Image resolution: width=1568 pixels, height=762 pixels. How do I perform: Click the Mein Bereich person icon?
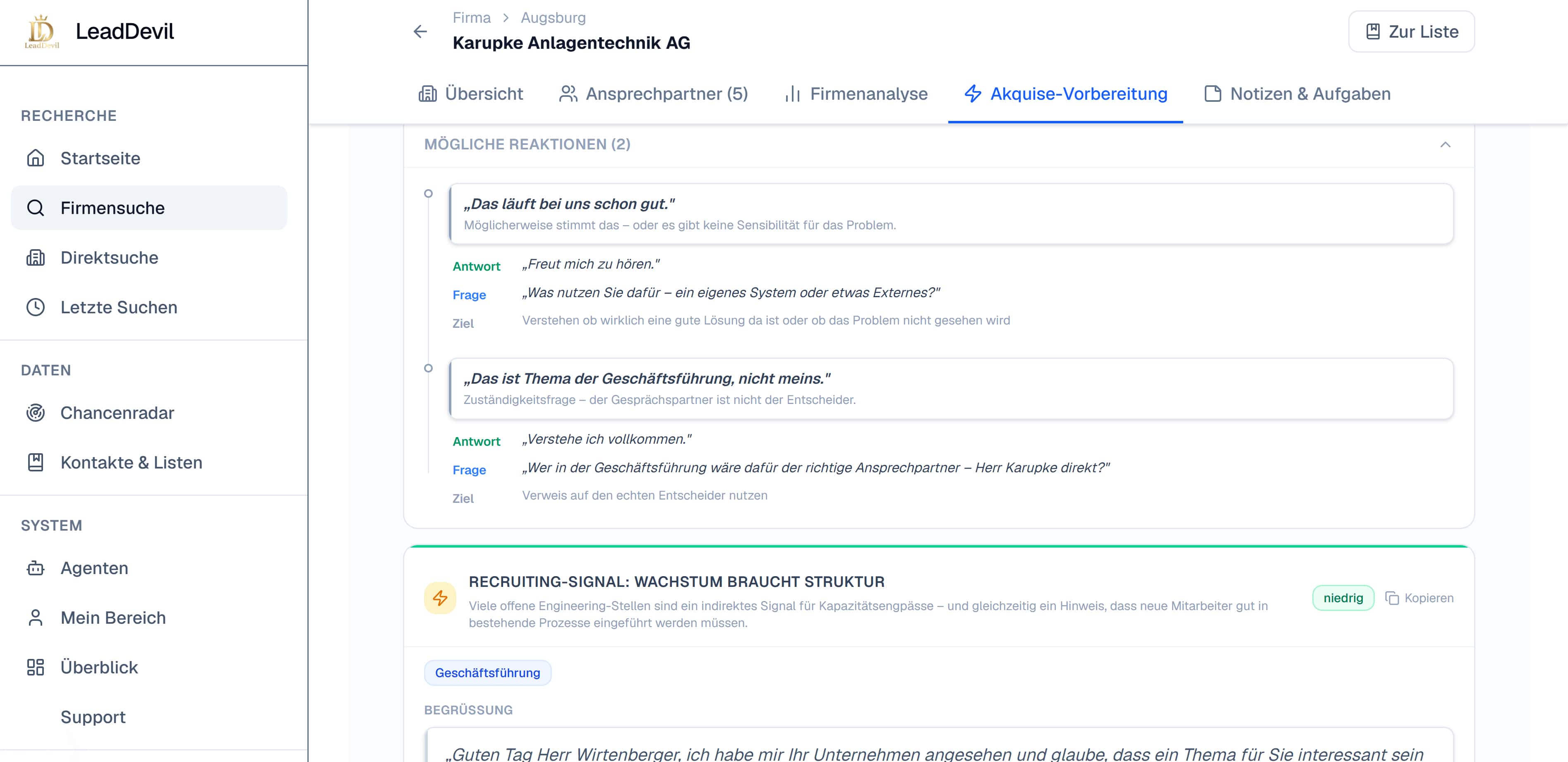point(35,618)
